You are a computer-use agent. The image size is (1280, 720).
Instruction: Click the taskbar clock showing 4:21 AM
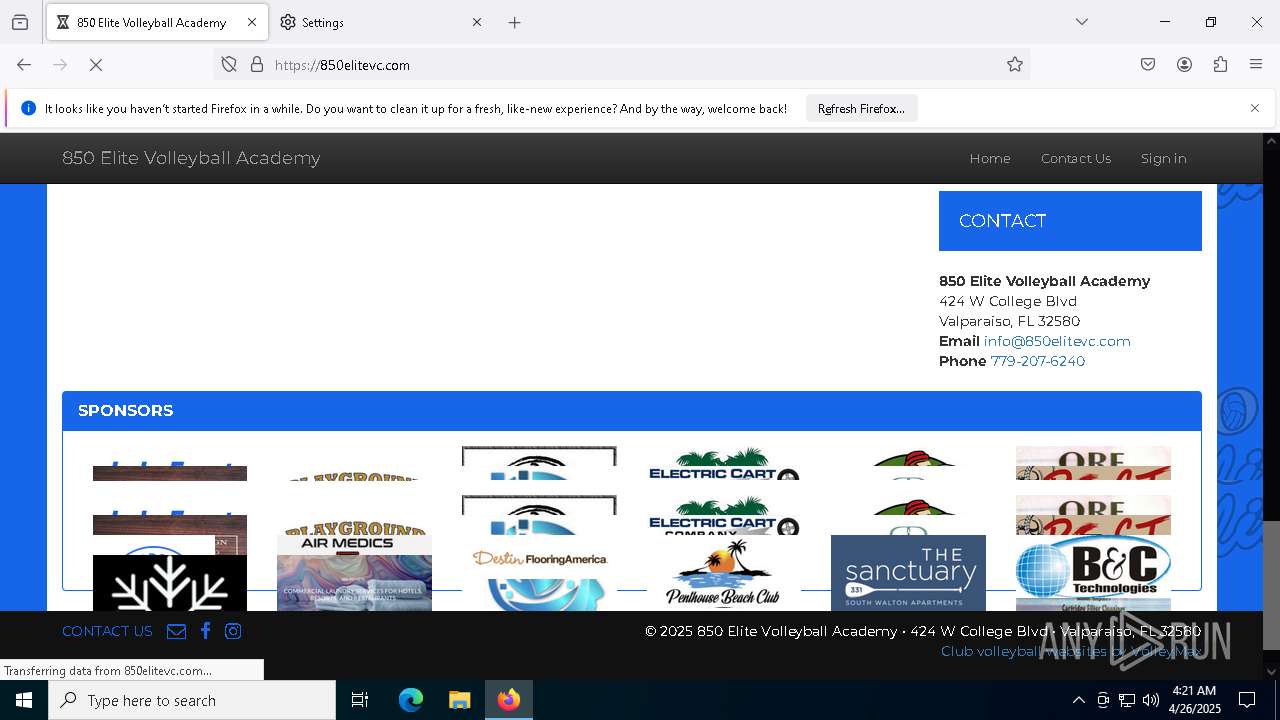(1194, 700)
